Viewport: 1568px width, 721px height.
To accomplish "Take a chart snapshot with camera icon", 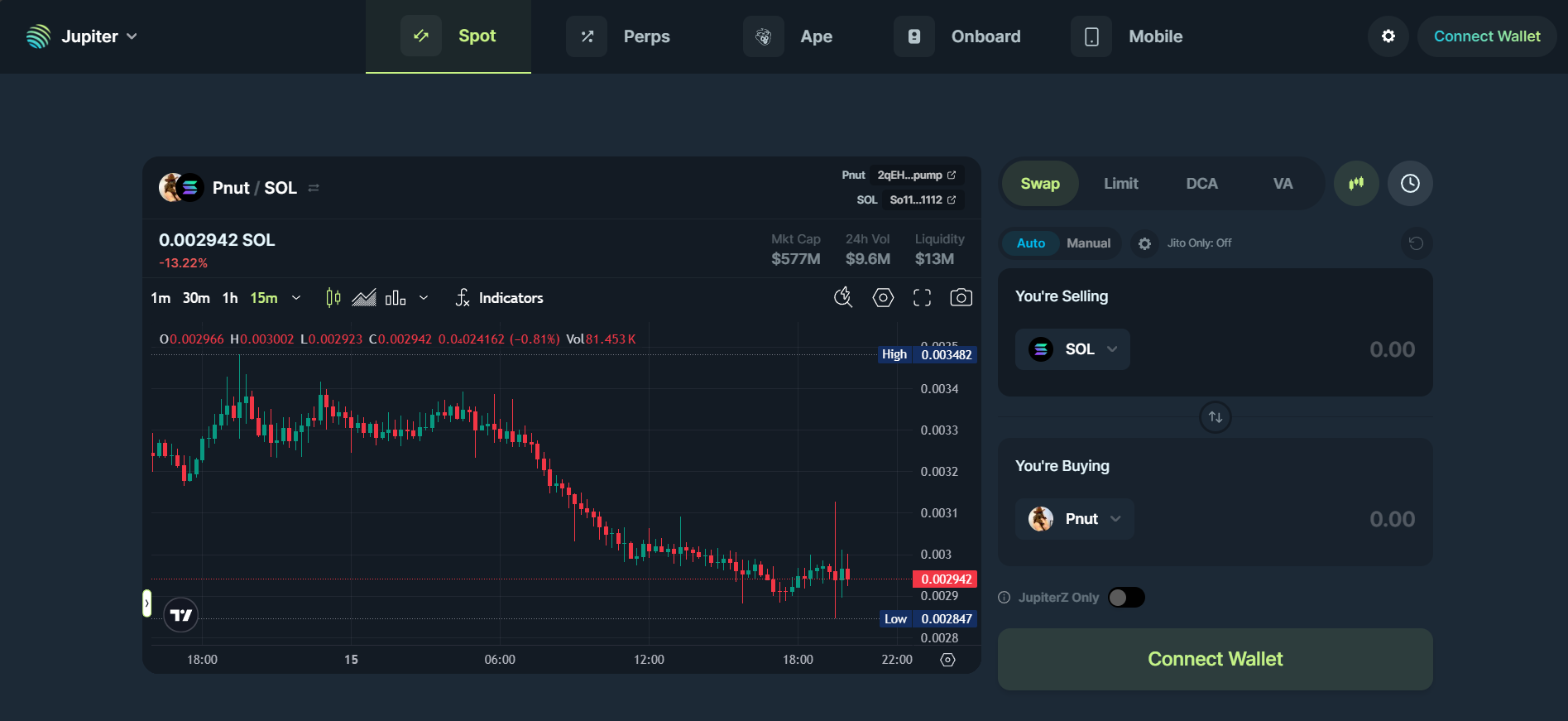I will [961, 297].
